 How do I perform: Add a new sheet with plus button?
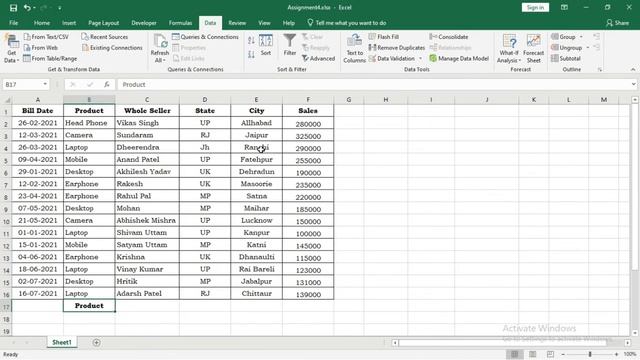pyautogui.click(x=96, y=342)
